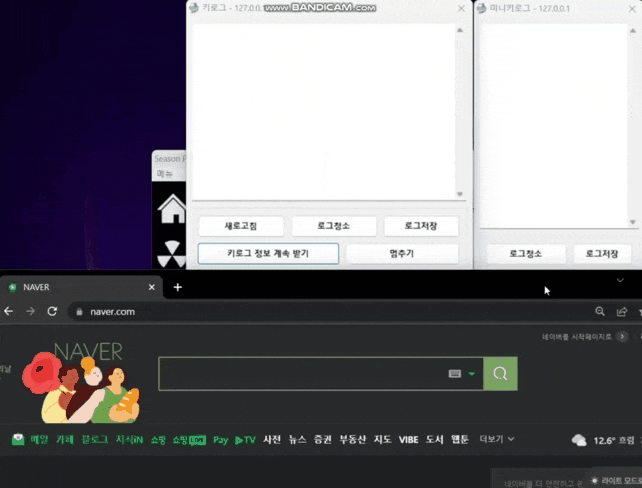Screen dimensions: 642x488
Task: Click 로그청소 in the 키로그 window
Action: click(x=334, y=226)
